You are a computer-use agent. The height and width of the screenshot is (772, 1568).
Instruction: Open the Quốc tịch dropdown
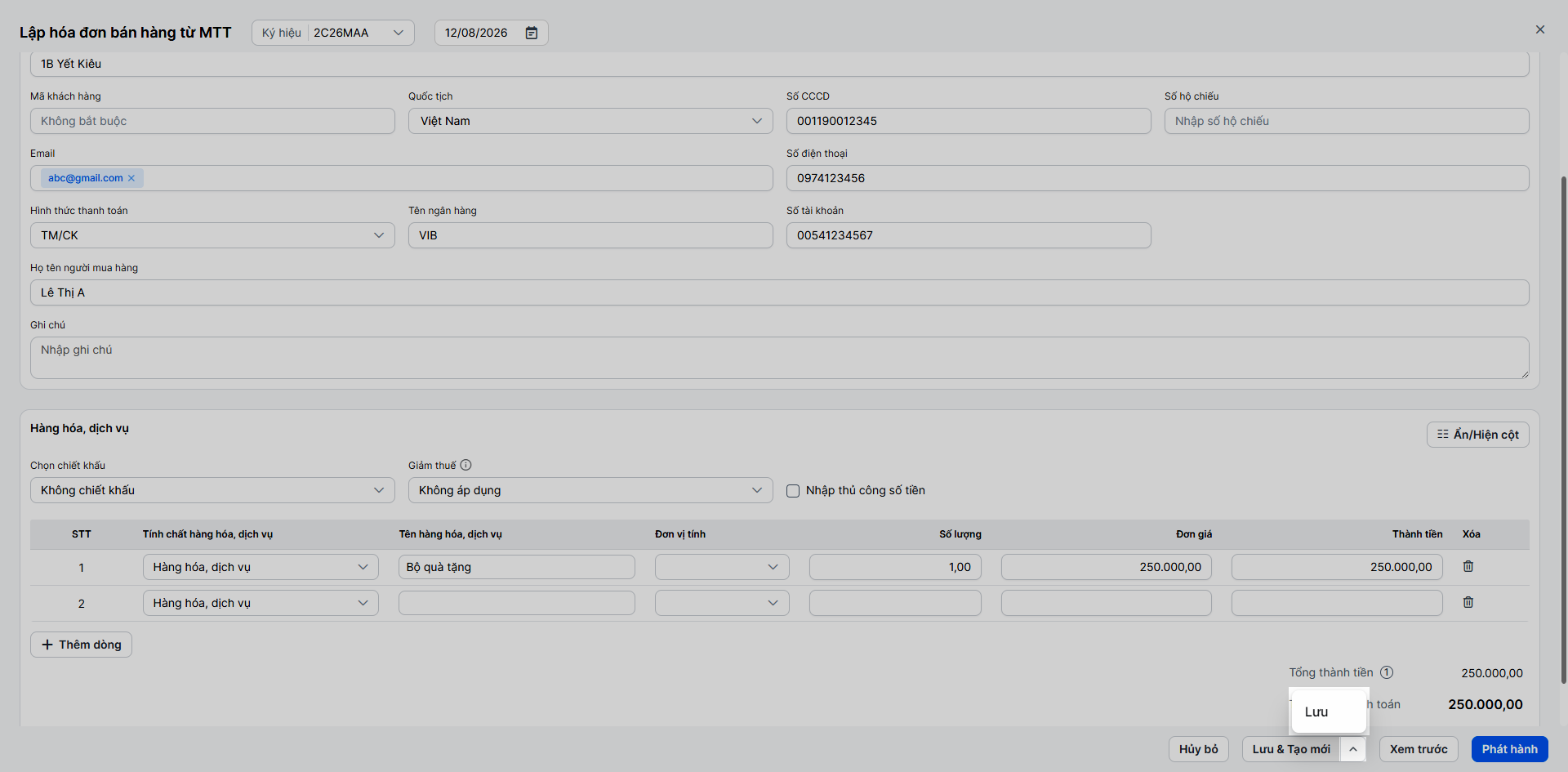point(590,121)
